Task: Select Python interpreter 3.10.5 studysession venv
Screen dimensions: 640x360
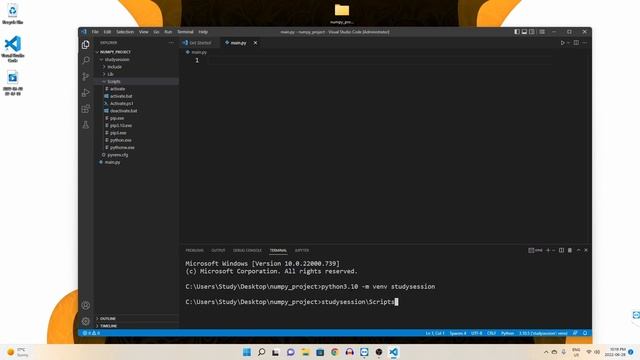Action: click(x=543, y=333)
